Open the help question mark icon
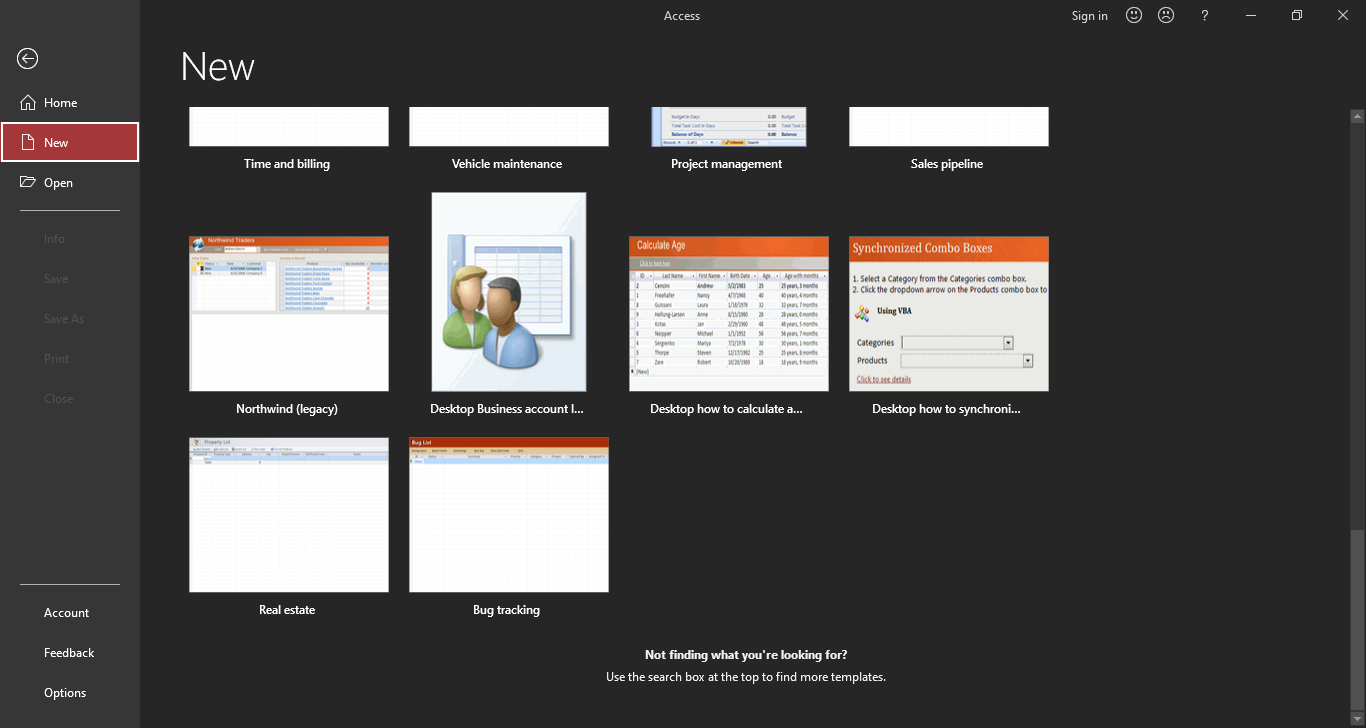The image size is (1366, 728). [1205, 15]
